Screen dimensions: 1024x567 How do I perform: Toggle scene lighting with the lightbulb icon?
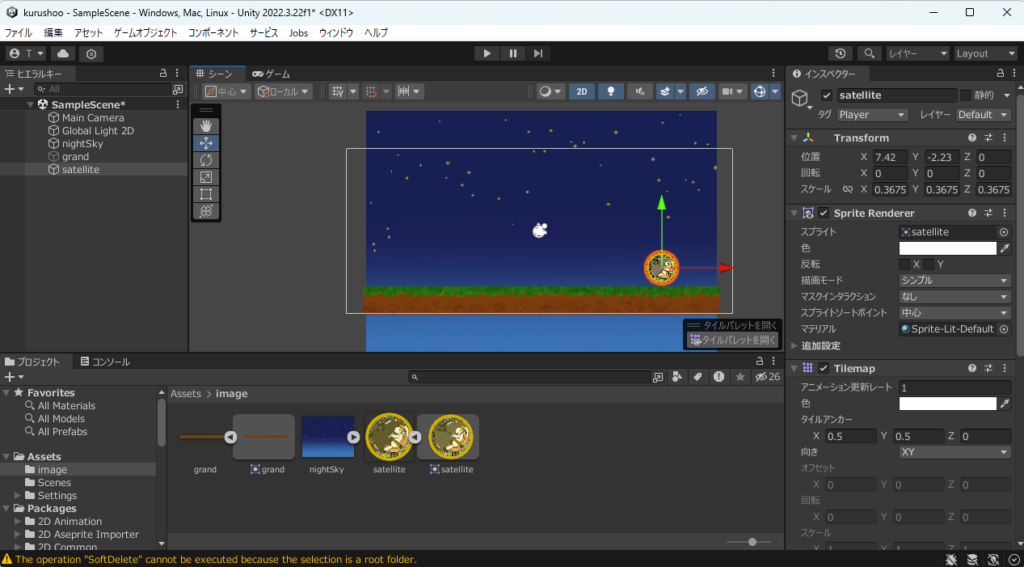610,91
